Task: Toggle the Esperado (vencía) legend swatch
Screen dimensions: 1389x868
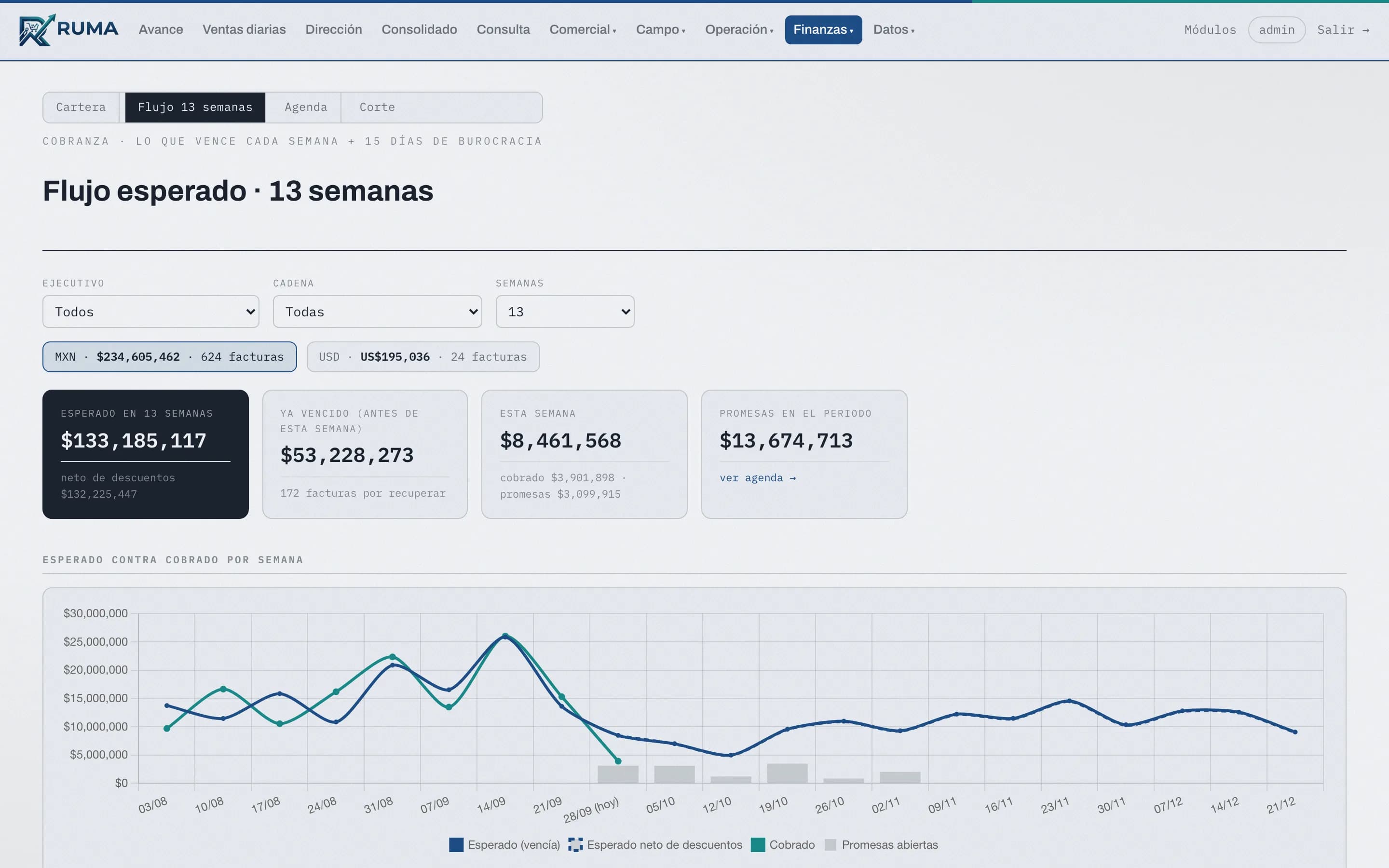Action: pyautogui.click(x=456, y=844)
